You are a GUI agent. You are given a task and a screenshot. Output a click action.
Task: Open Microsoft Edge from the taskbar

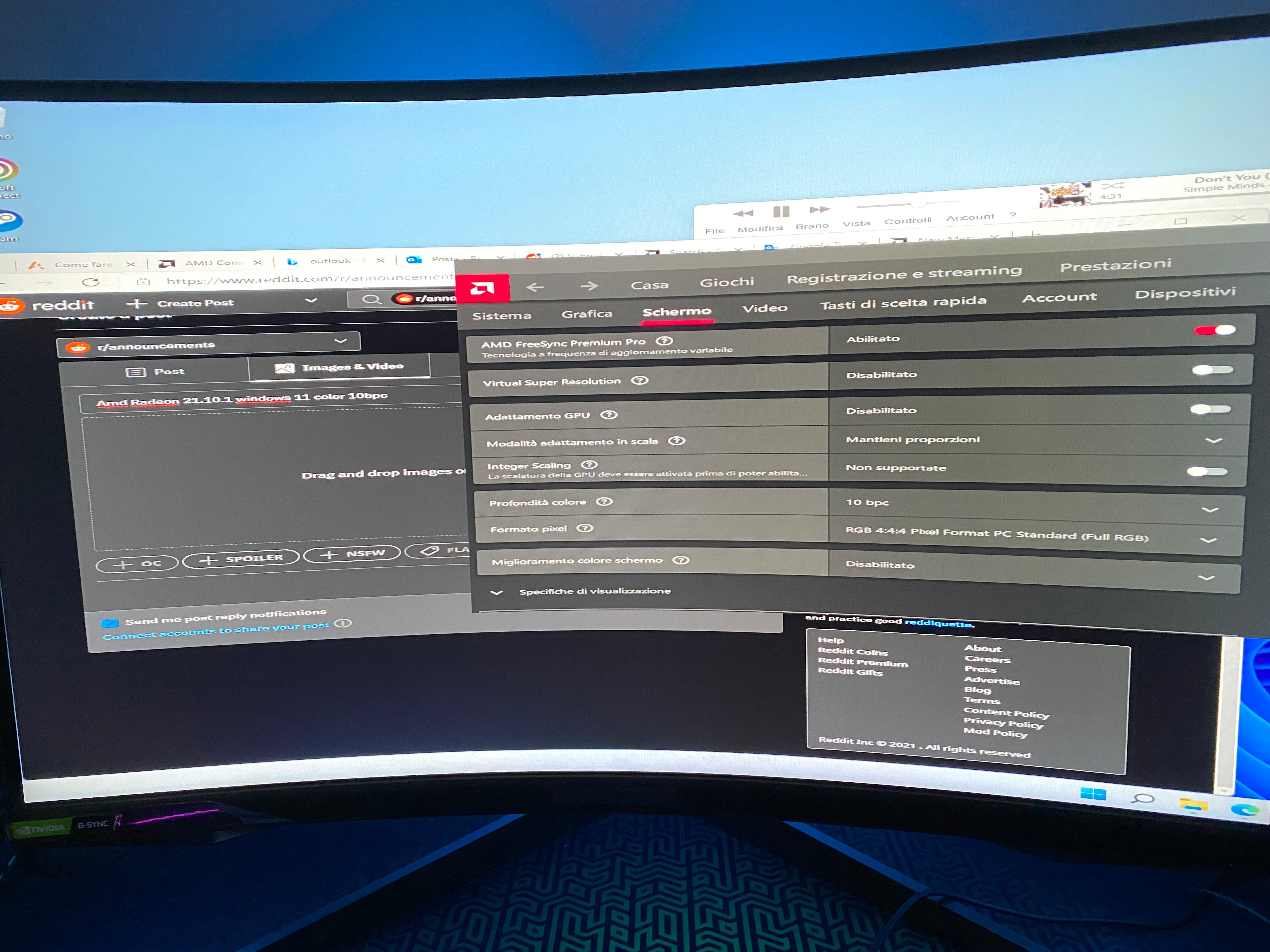1245,810
